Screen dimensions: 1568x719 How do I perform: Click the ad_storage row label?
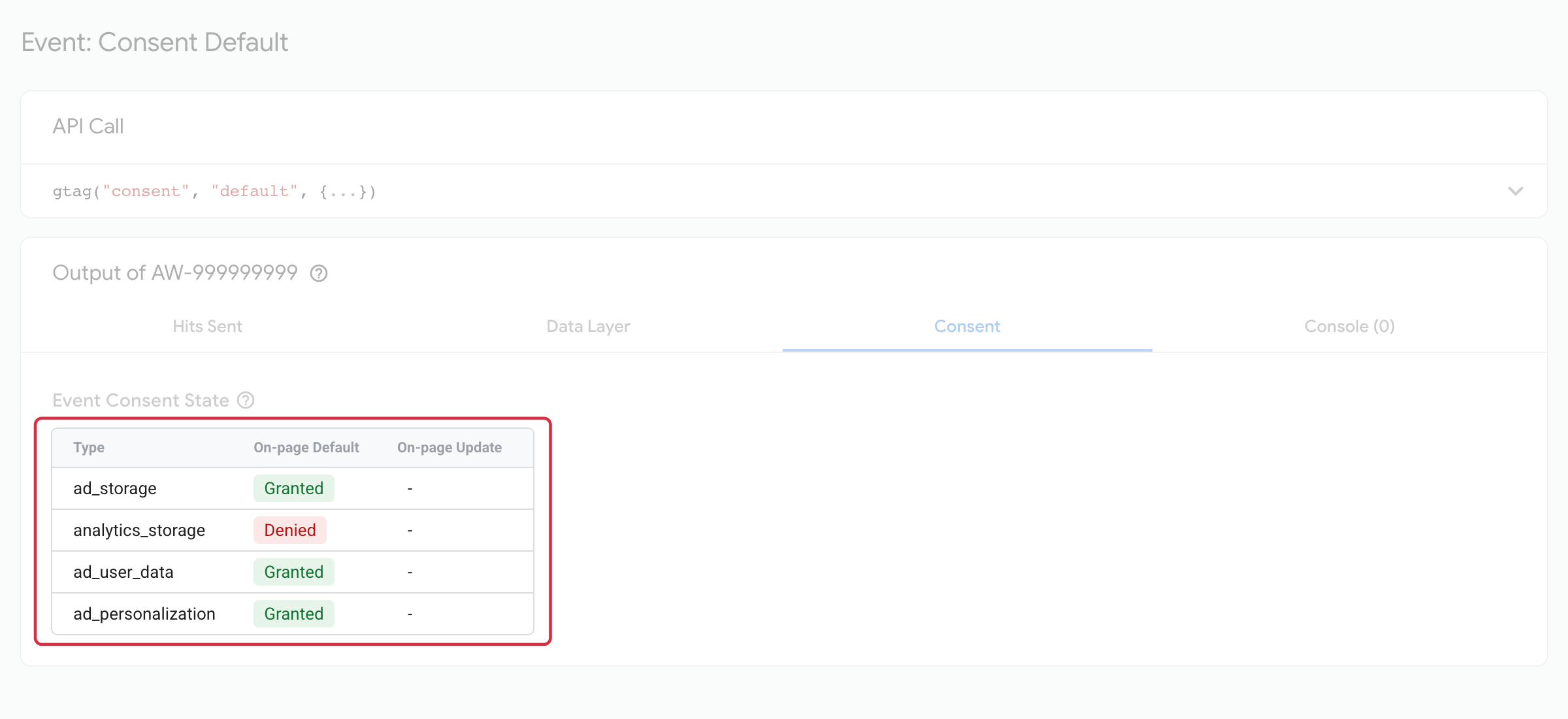coord(115,488)
